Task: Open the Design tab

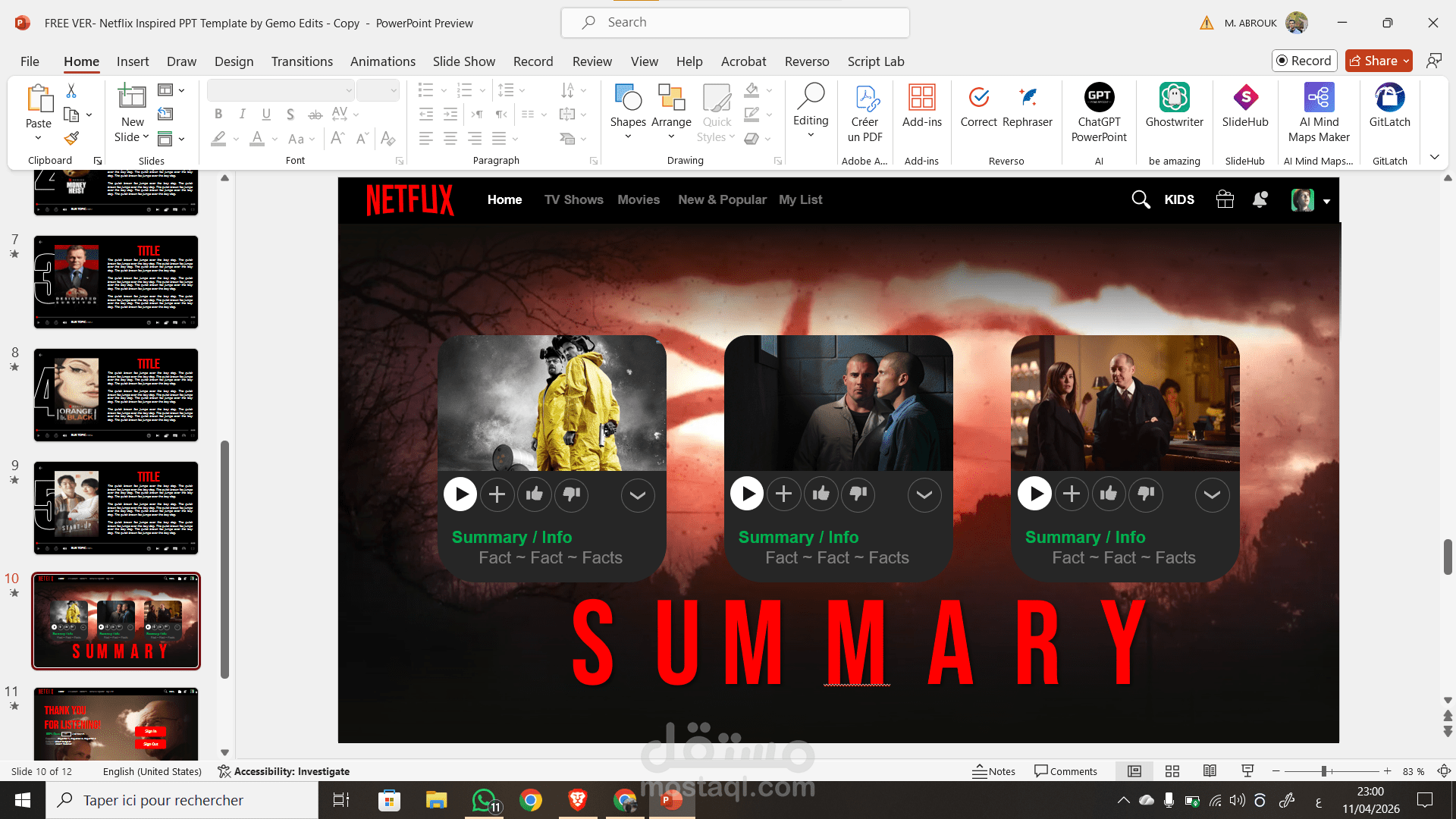Action: point(234,61)
